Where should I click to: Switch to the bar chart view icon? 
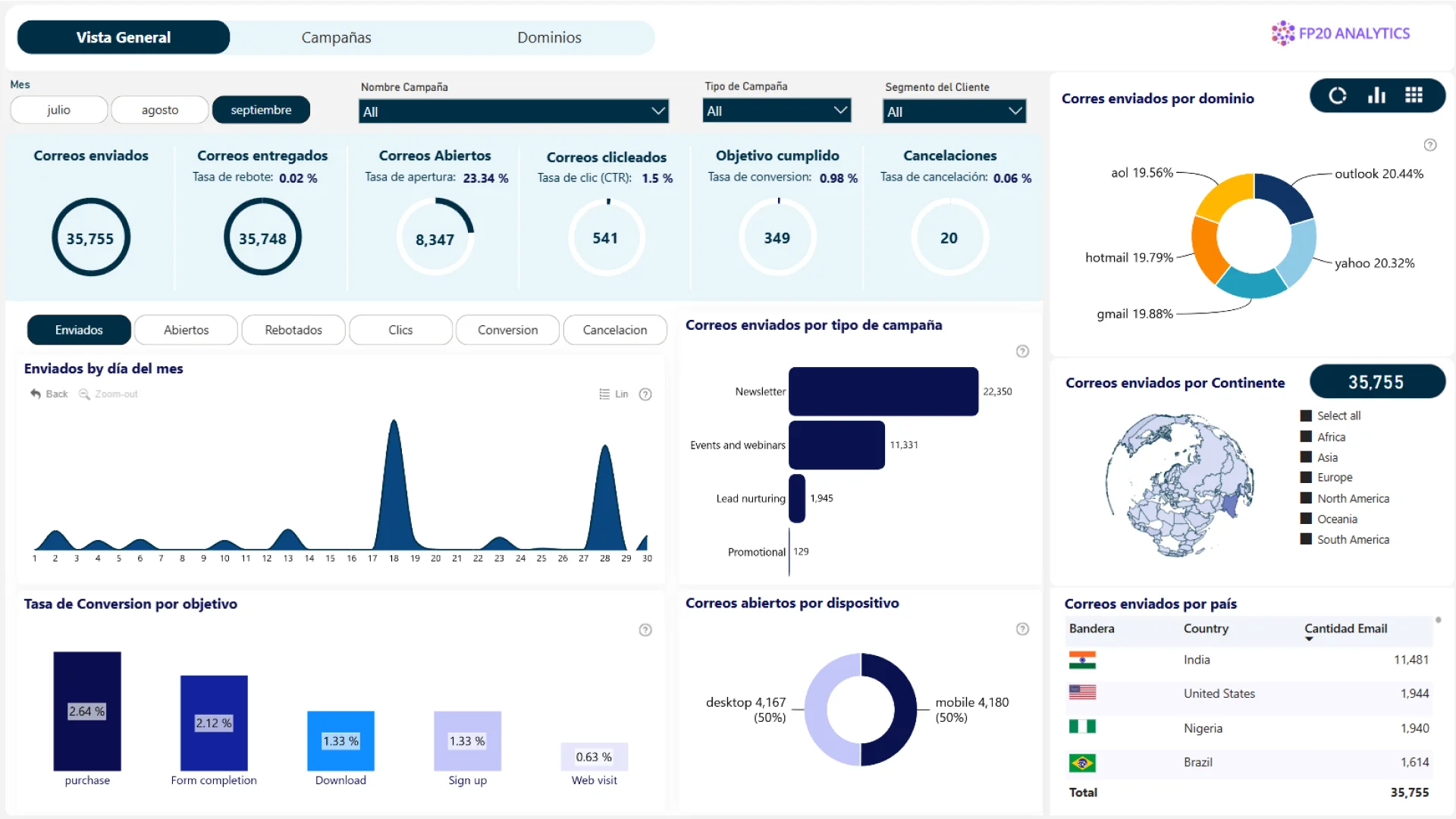[x=1376, y=96]
